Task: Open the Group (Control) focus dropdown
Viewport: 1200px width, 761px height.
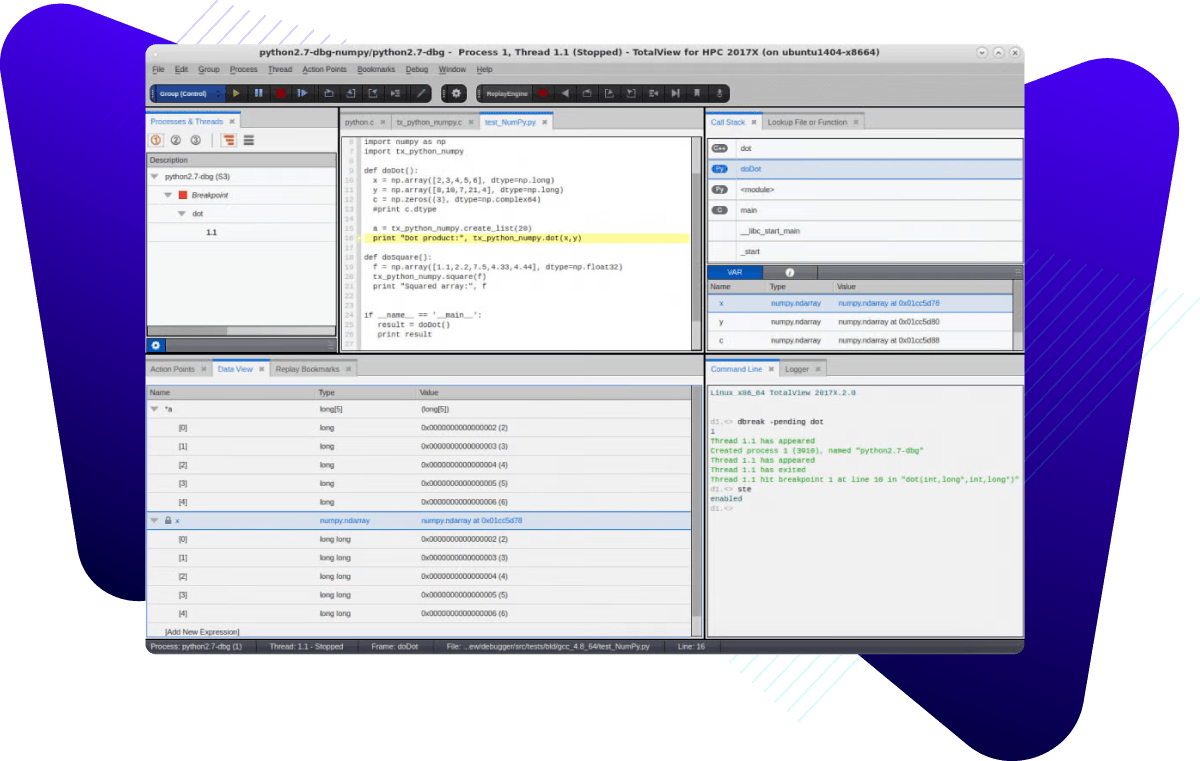Action: (189, 93)
